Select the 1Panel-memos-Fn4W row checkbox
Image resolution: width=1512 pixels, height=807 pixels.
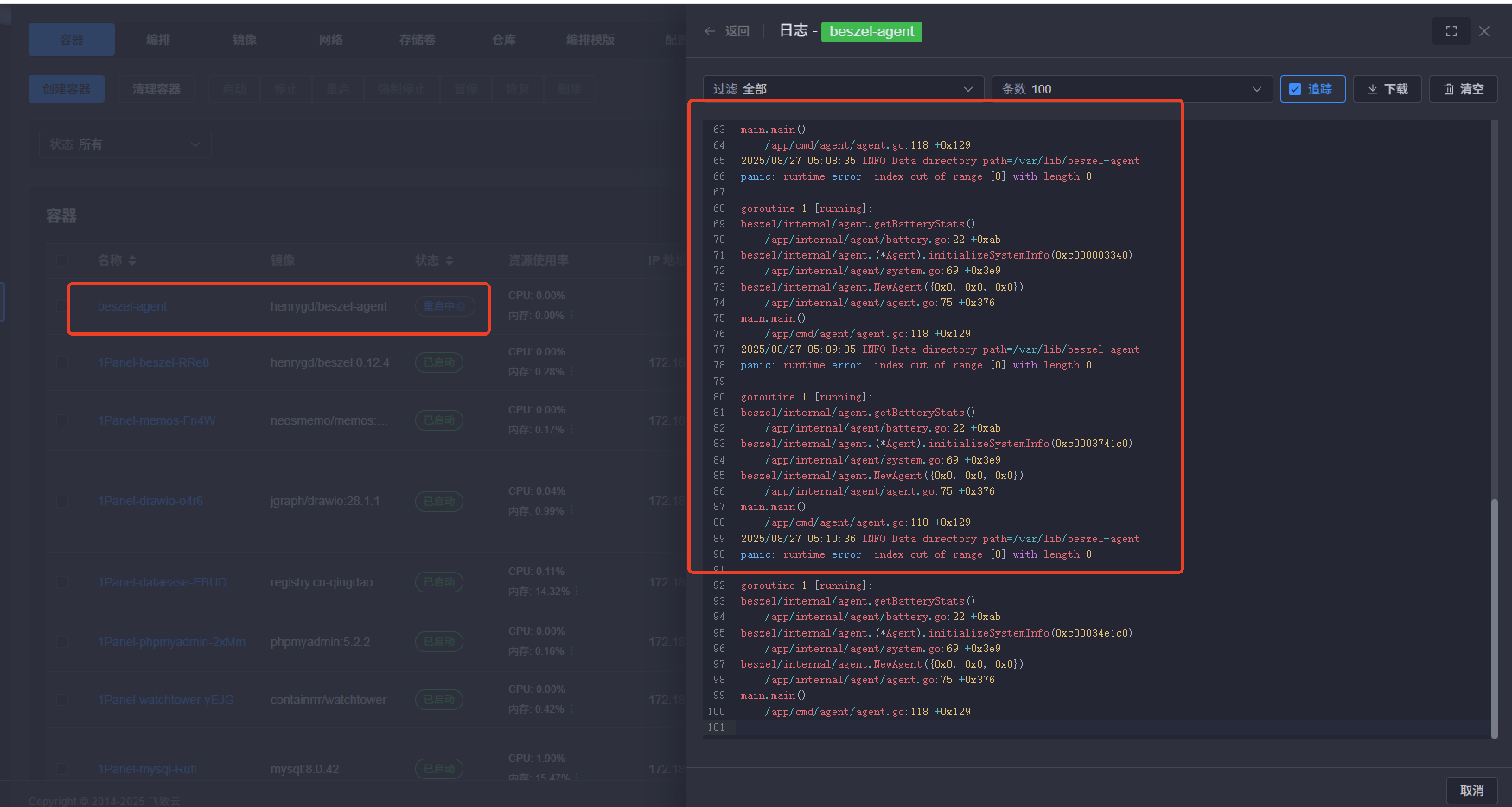coord(62,420)
